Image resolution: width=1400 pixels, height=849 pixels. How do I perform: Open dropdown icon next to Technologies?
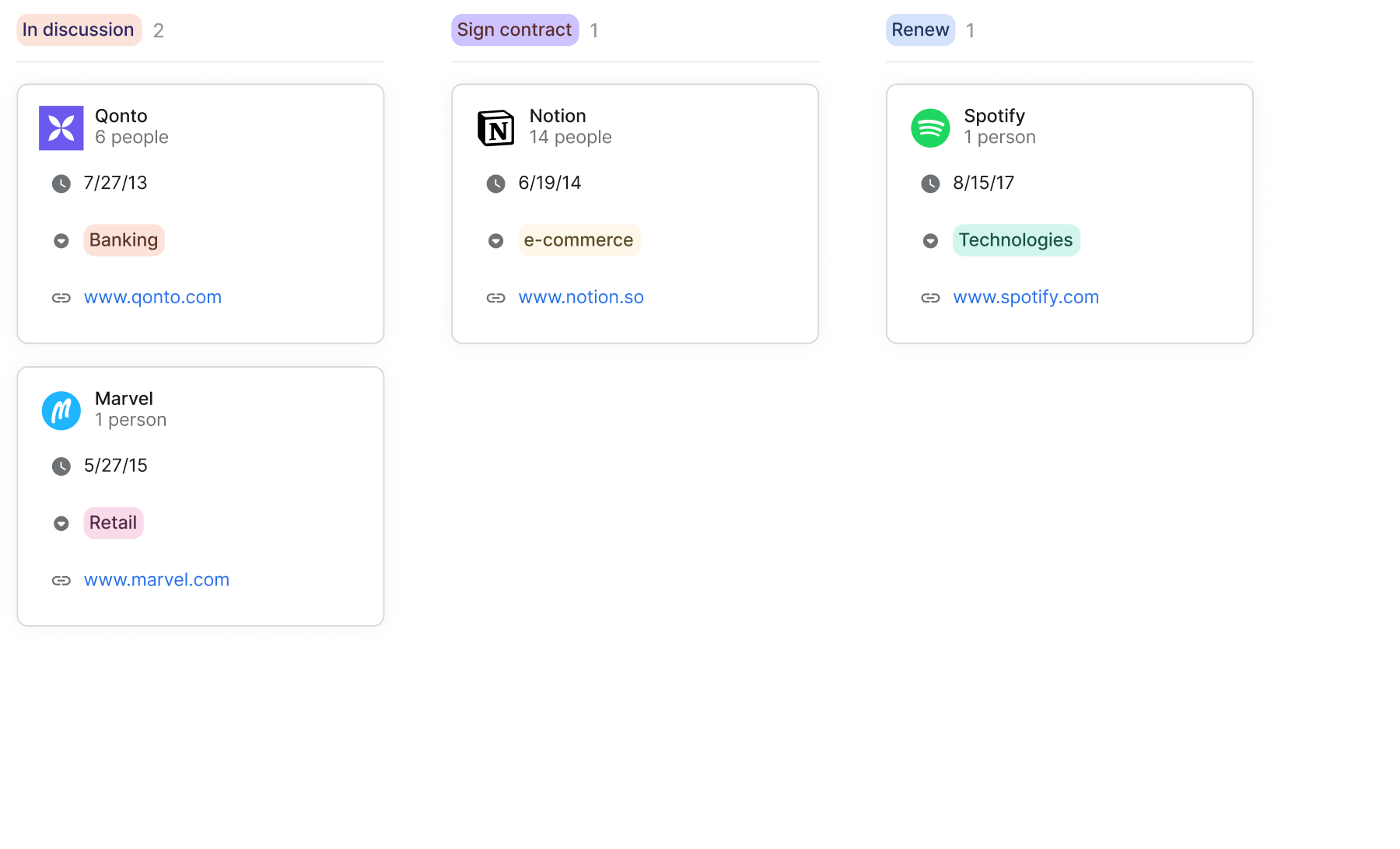(930, 241)
